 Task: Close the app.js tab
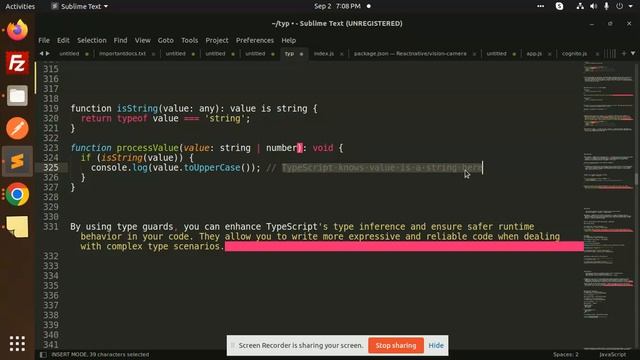[x=549, y=54]
